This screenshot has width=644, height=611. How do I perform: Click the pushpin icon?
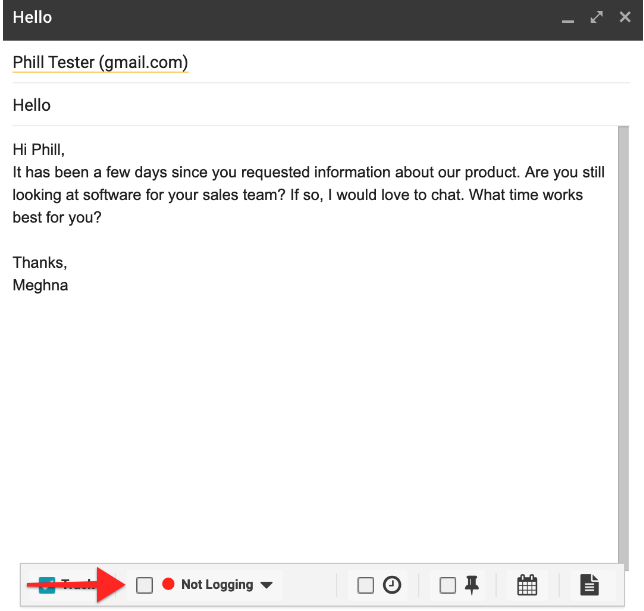472,585
